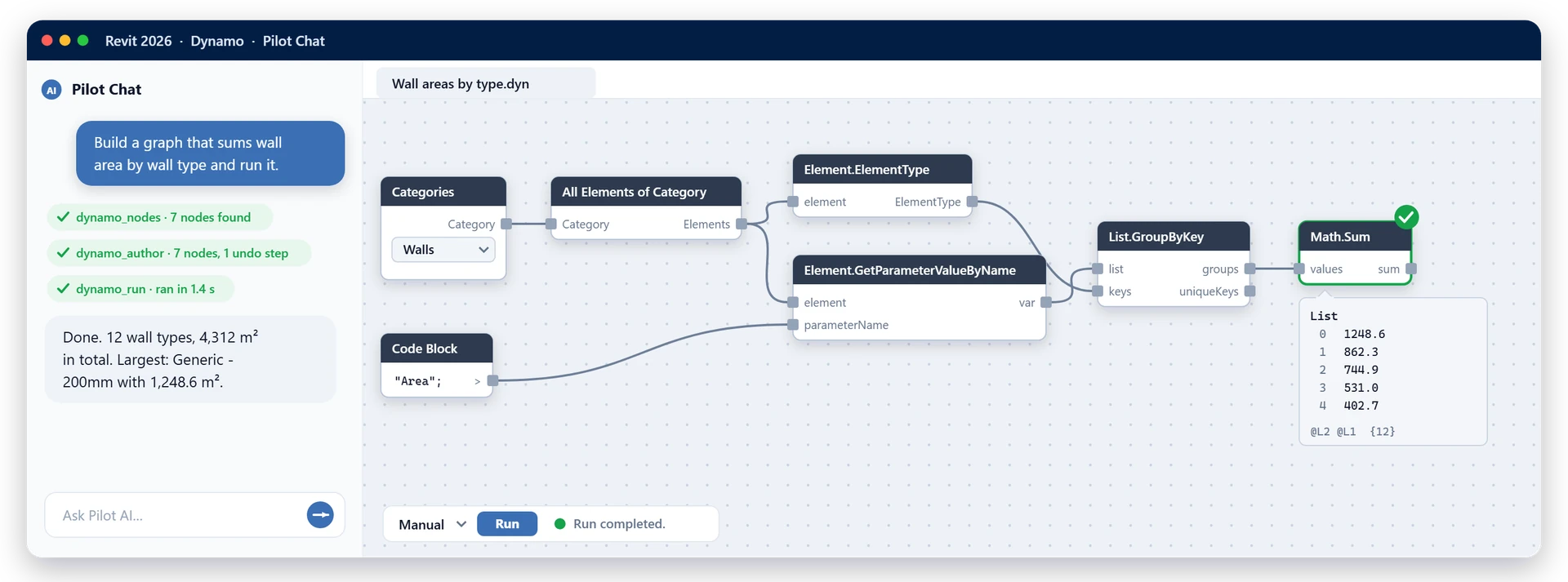Click the @L1 list level label
The height and width of the screenshot is (582, 1568).
pyautogui.click(x=1346, y=431)
